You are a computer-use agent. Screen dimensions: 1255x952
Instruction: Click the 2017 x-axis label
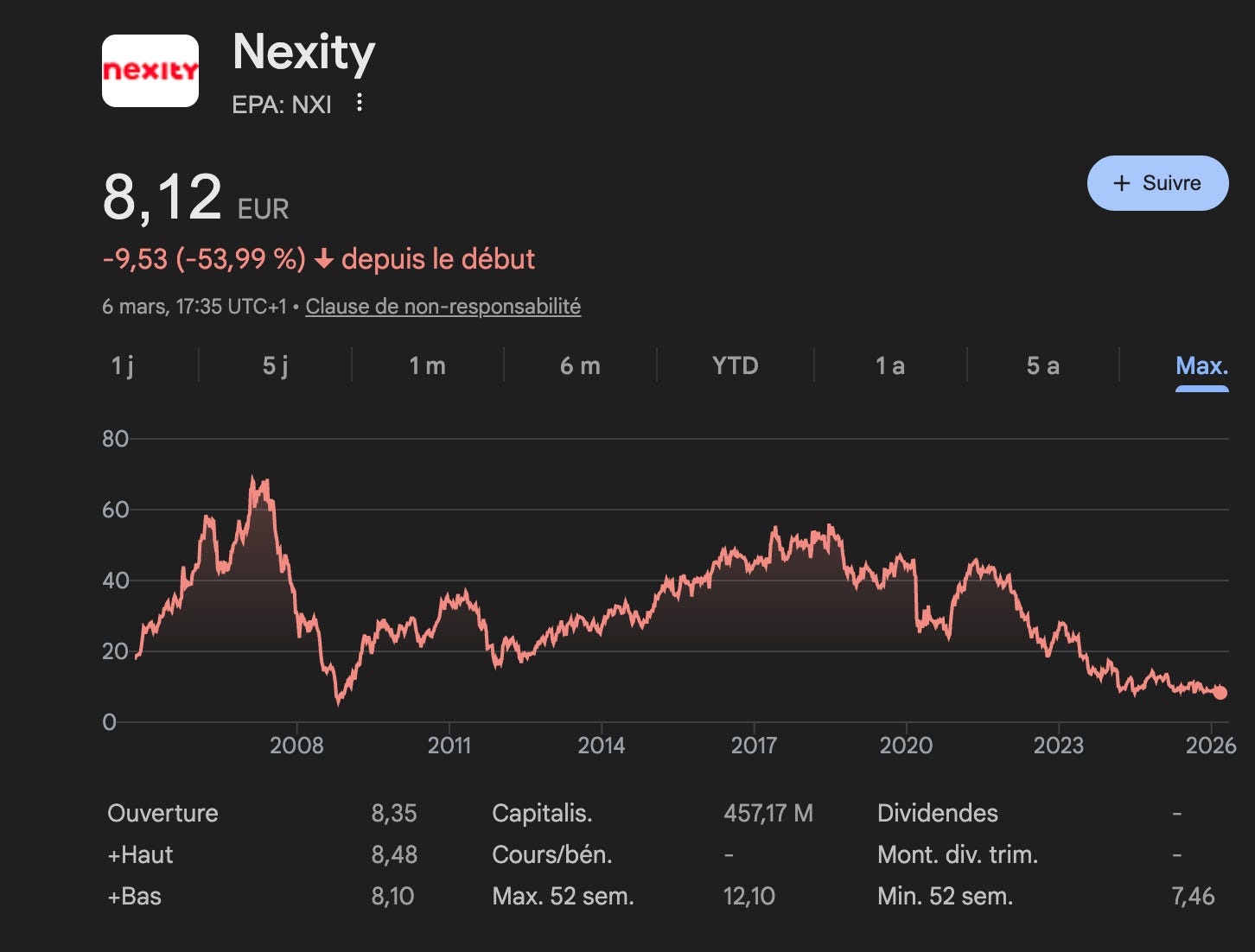754,746
